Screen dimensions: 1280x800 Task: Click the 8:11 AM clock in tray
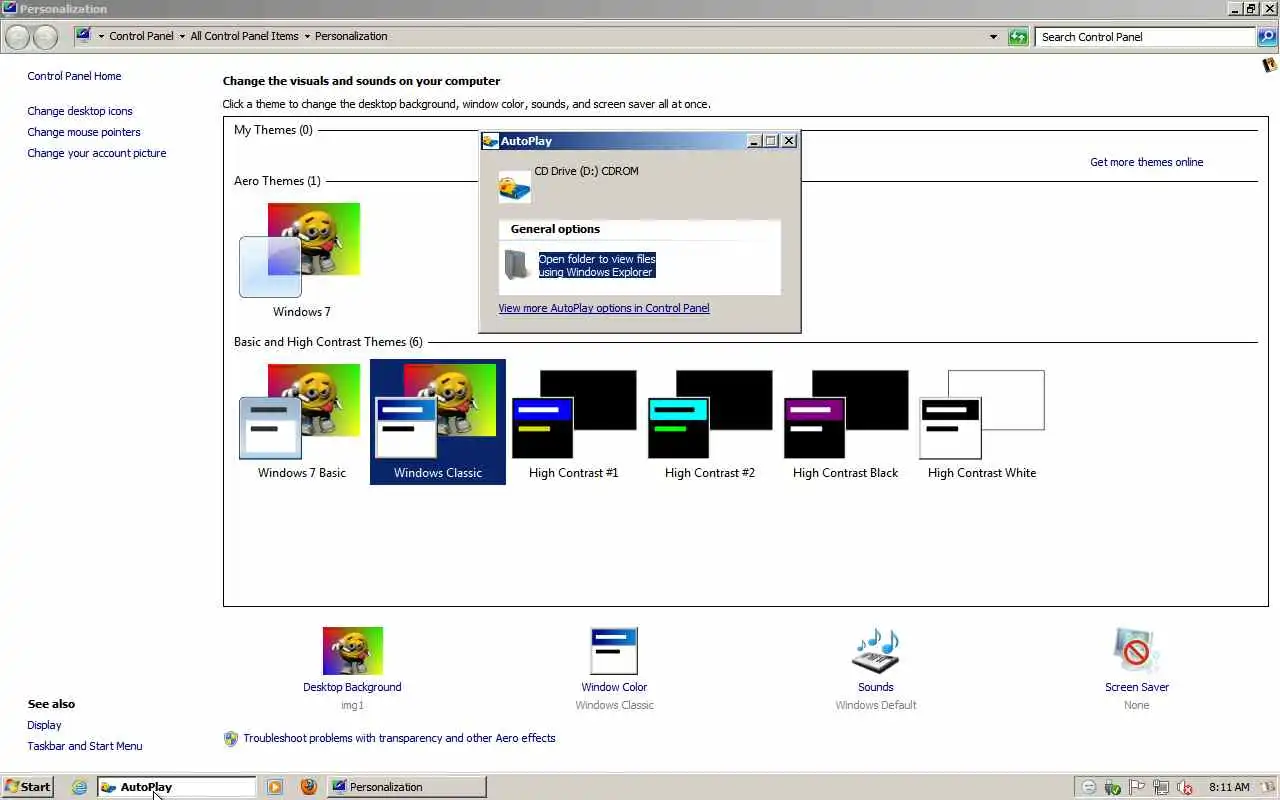[x=1229, y=788]
